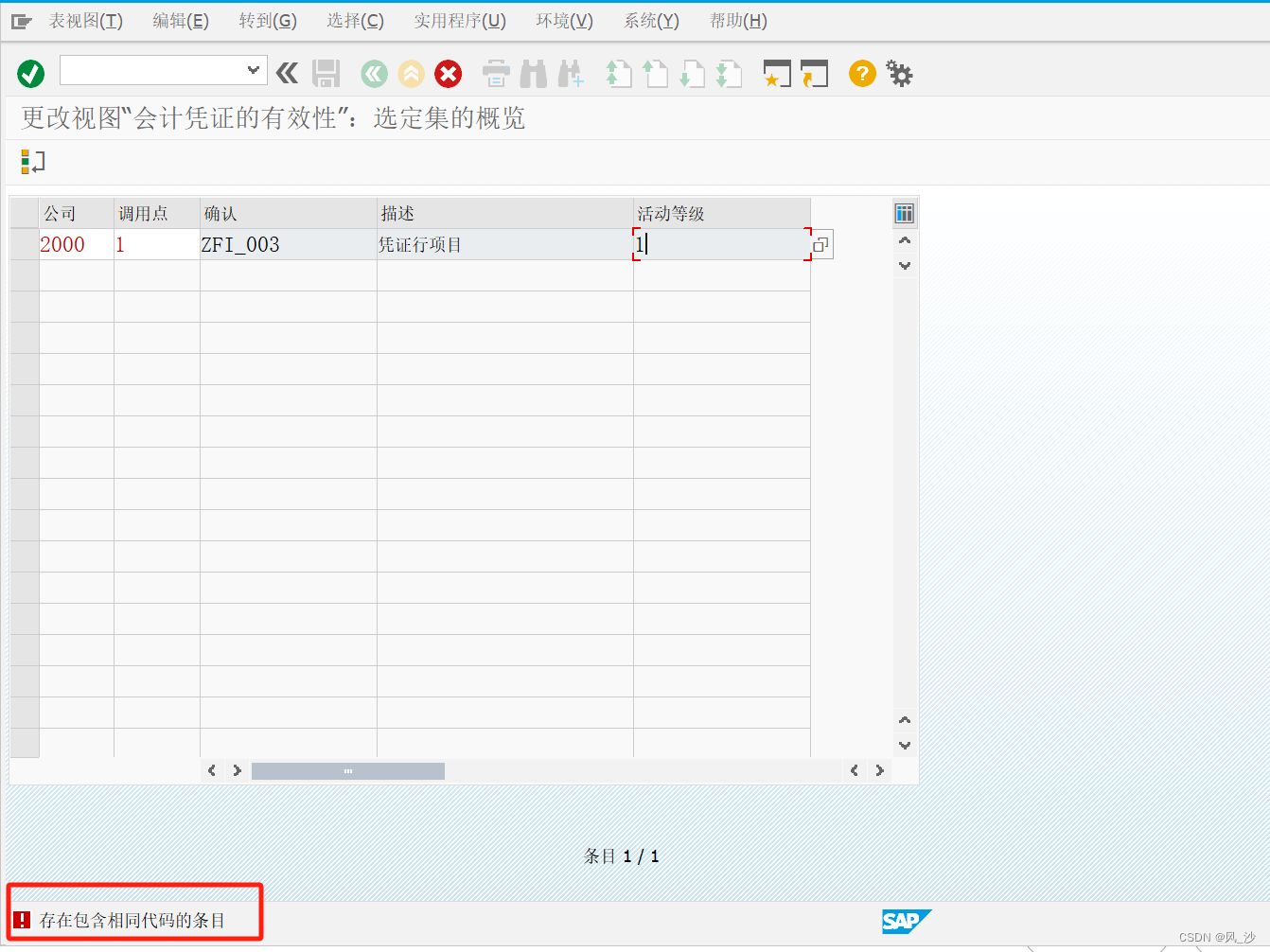Click the Find Next binoculars-plus icon
The width and height of the screenshot is (1270, 952).
(x=571, y=74)
